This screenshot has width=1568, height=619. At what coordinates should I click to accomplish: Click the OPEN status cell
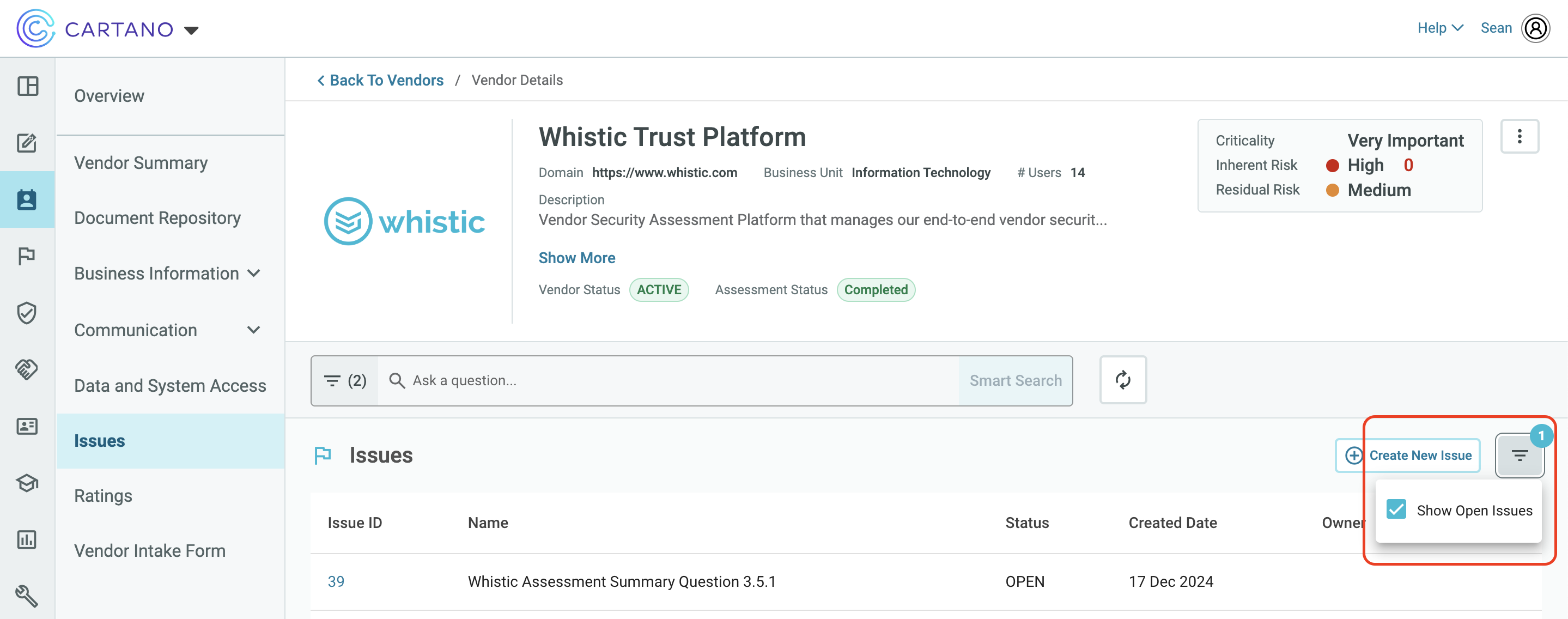[x=1024, y=581]
